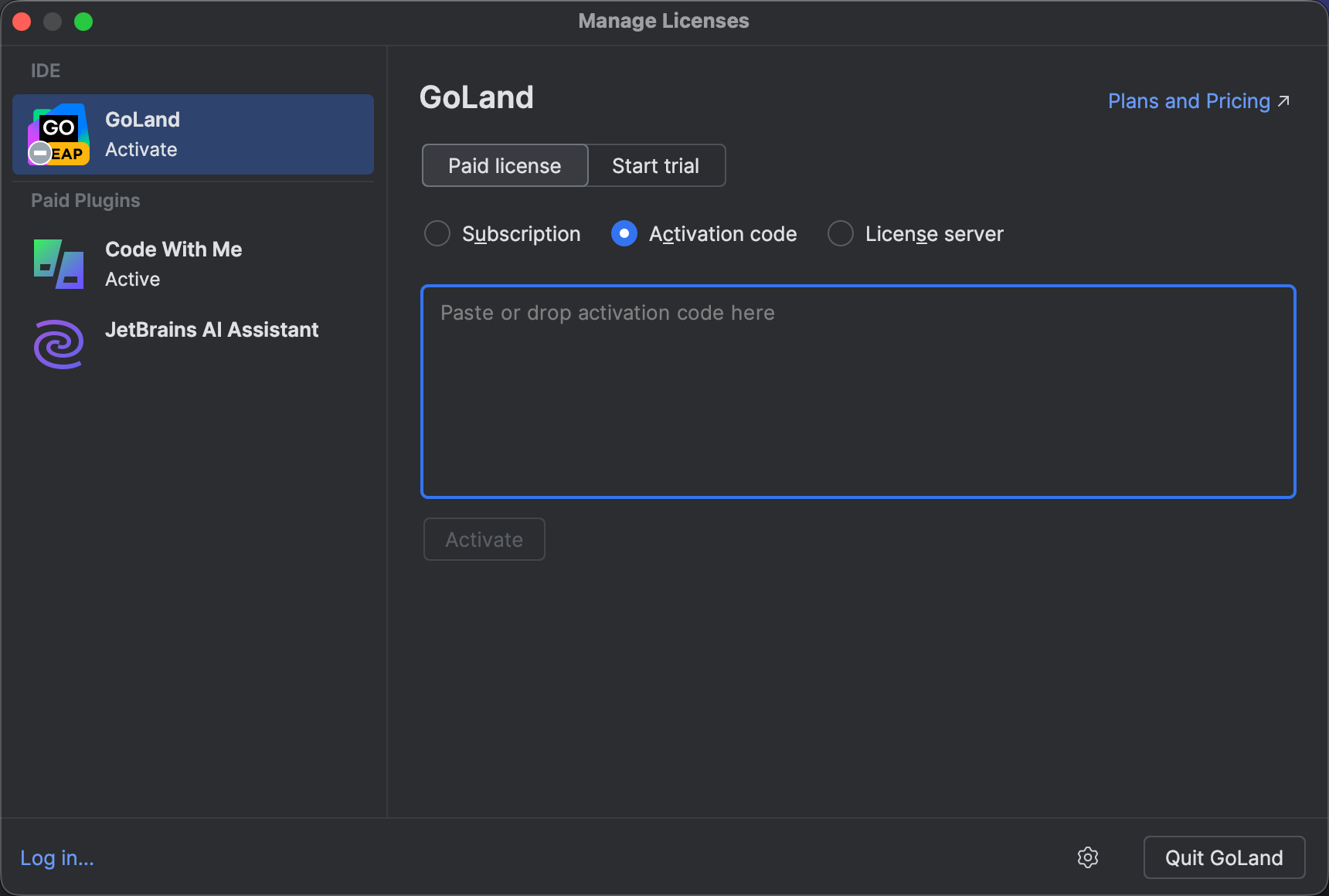Open the settings gear icon
The image size is (1329, 896).
pos(1088,857)
